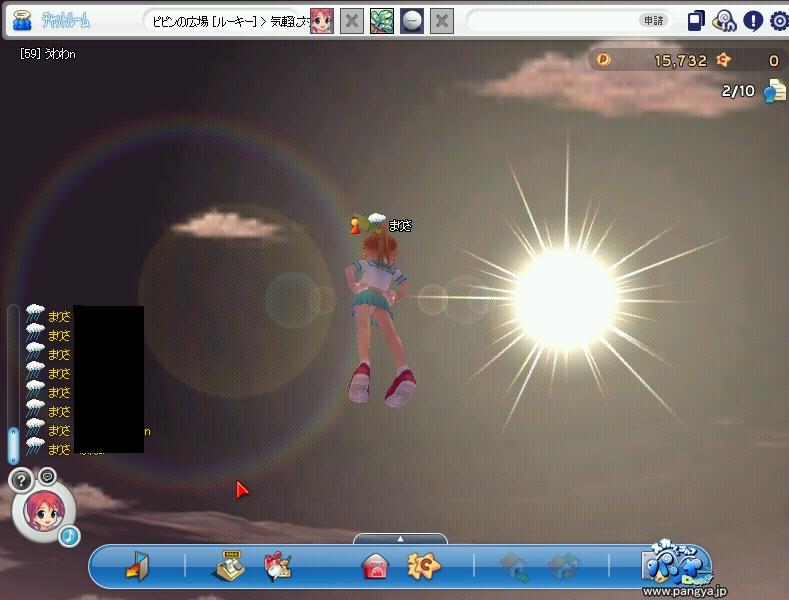The height and width of the screenshot is (600, 789).
Task: Select the golf ball item slot
Action: (412, 21)
